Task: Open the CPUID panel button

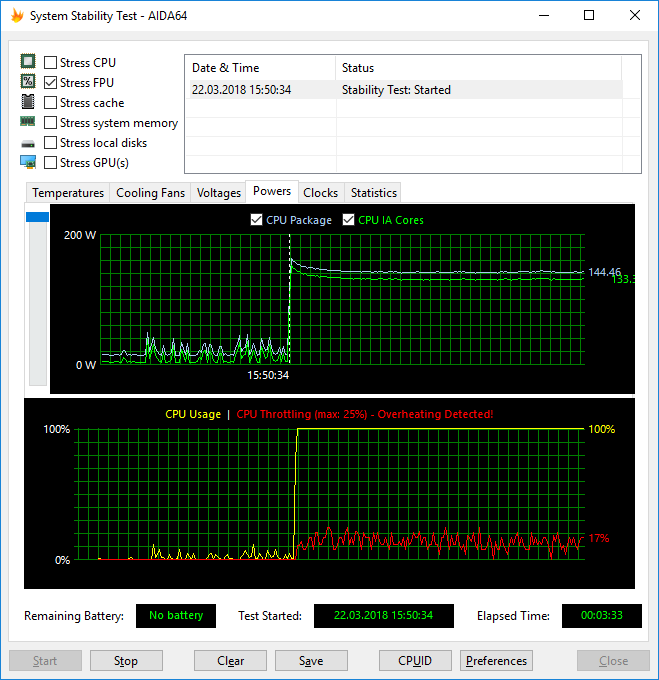Action: click(415, 660)
